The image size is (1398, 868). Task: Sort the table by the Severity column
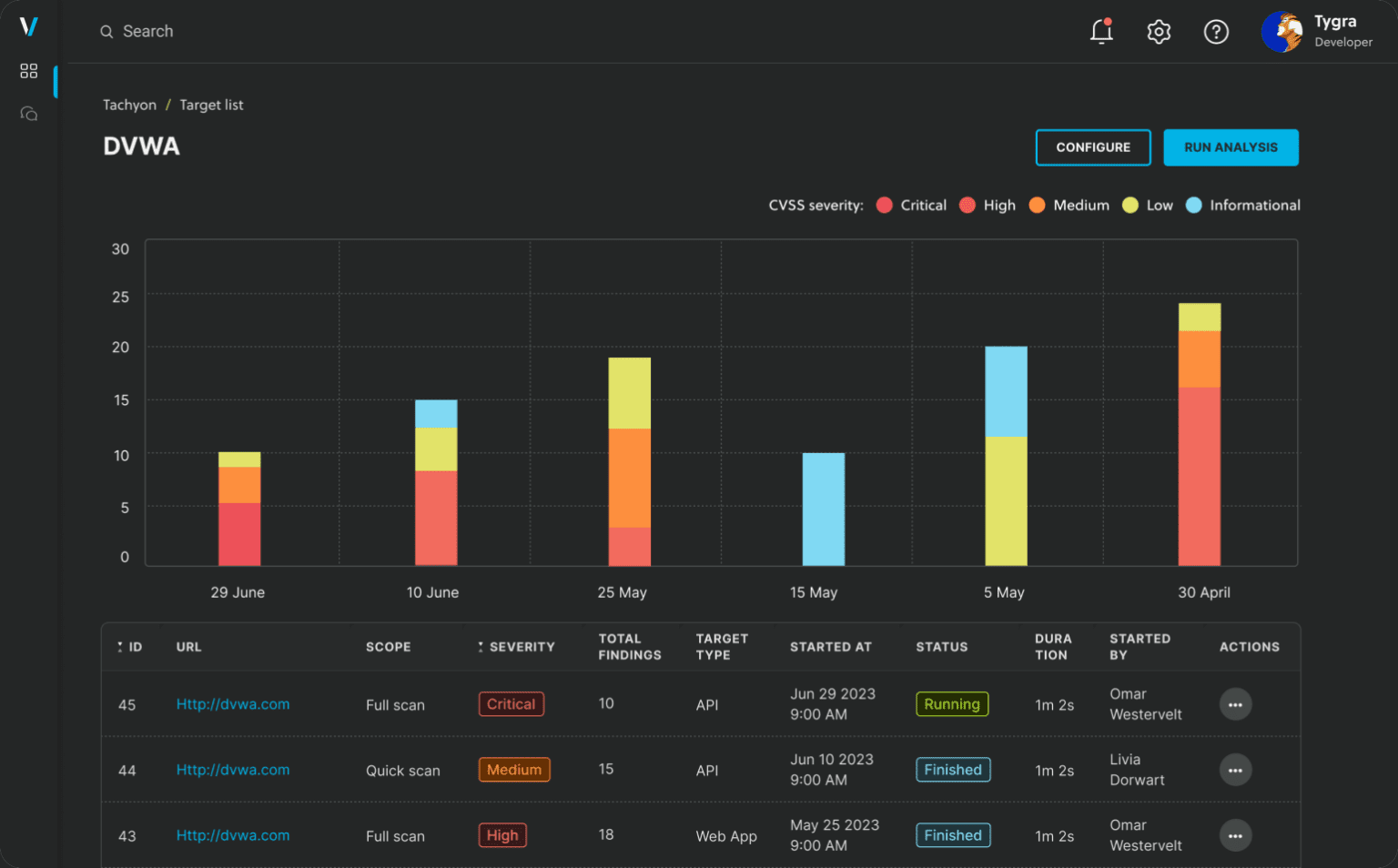click(x=516, y=646)
